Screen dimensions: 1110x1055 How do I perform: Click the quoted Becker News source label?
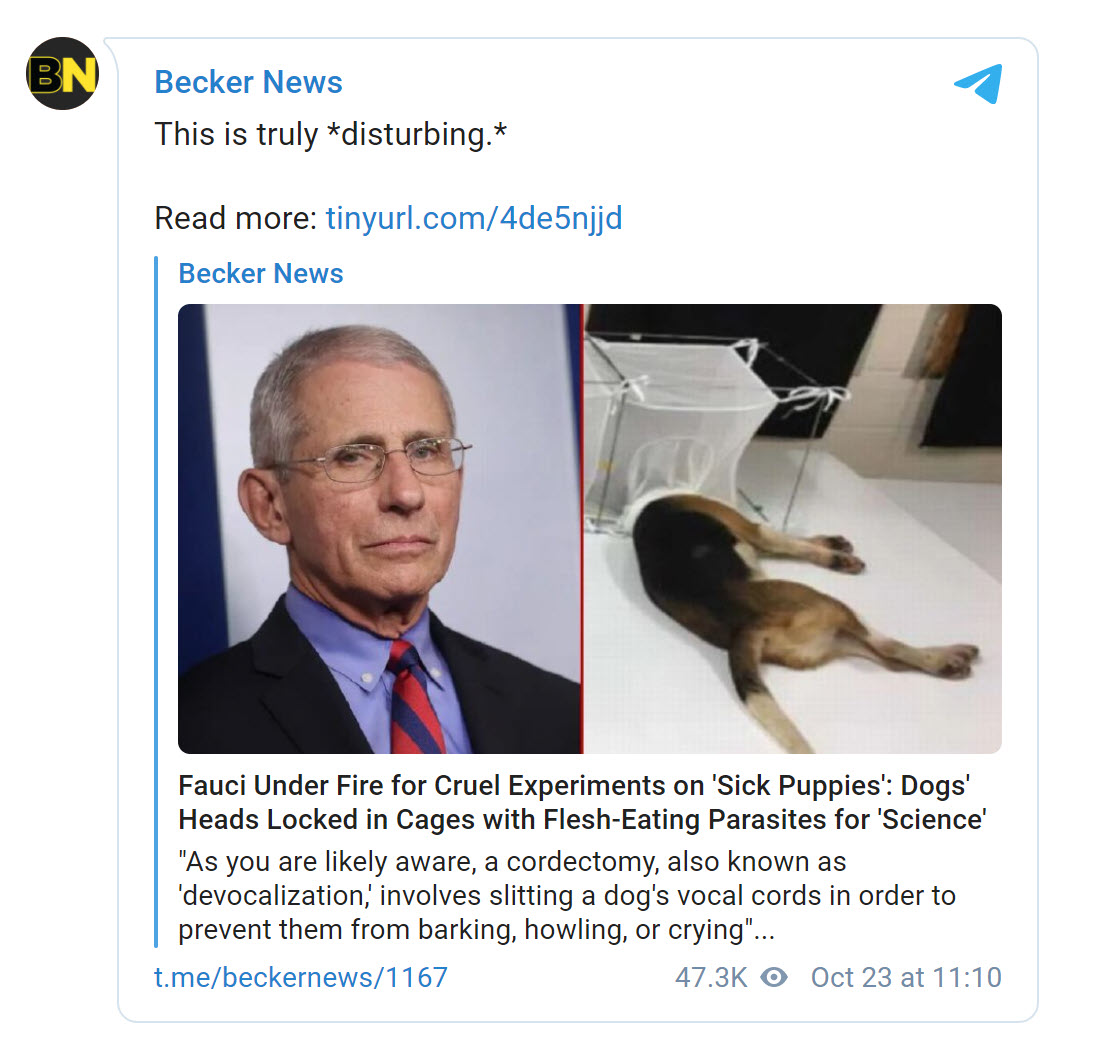(260, 273)
